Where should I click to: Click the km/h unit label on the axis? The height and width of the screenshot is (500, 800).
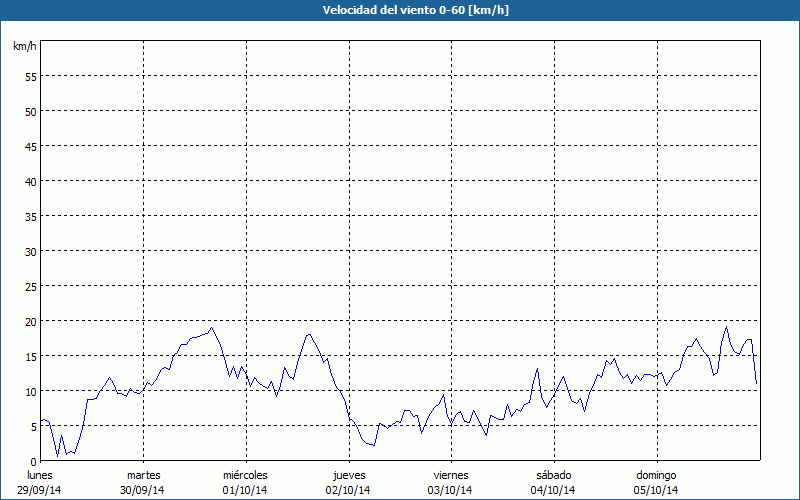(x=24, y=47)
